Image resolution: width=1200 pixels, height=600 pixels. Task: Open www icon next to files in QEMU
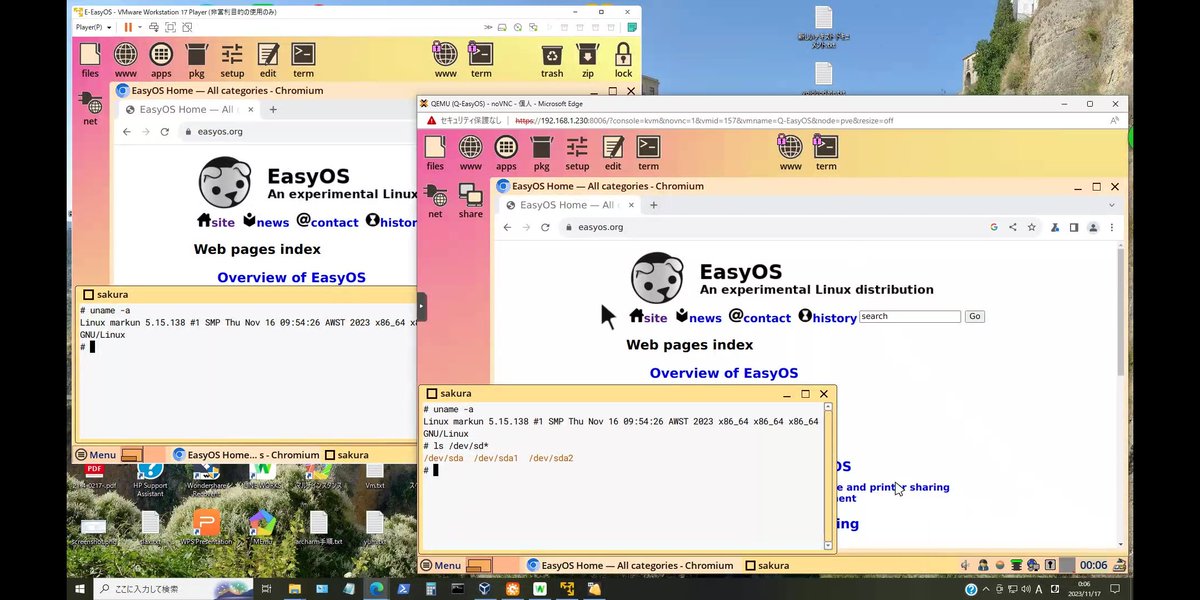pos(471,153)
